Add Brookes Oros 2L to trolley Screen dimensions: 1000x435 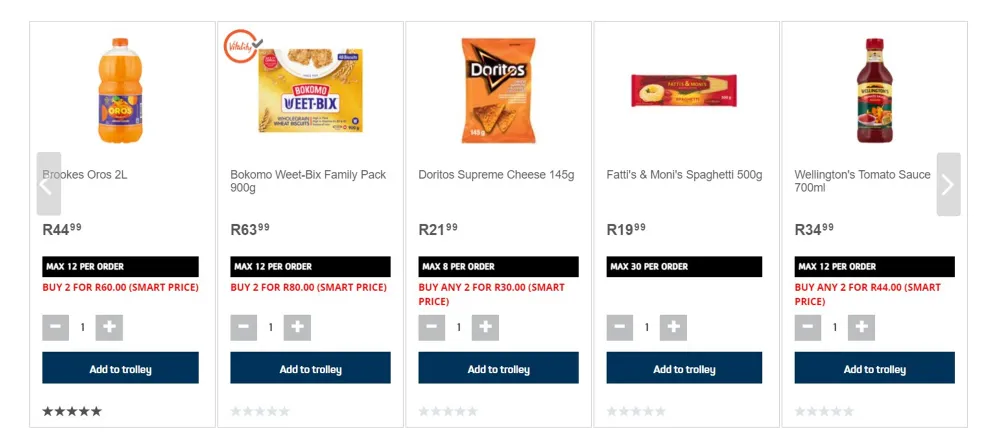click(120, 368)
